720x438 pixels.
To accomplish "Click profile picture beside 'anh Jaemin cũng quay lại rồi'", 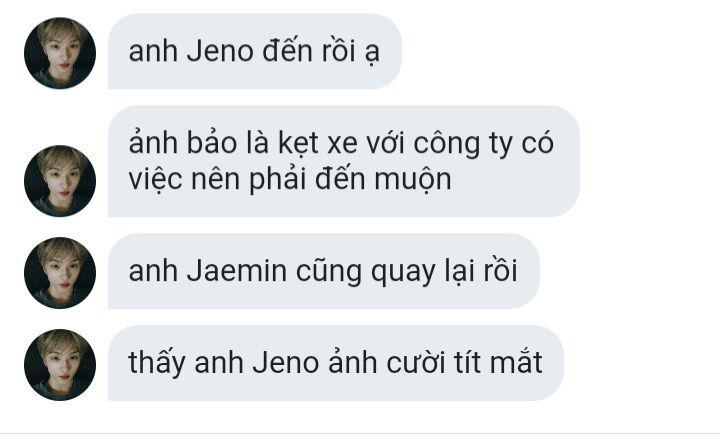I will 60,273.
